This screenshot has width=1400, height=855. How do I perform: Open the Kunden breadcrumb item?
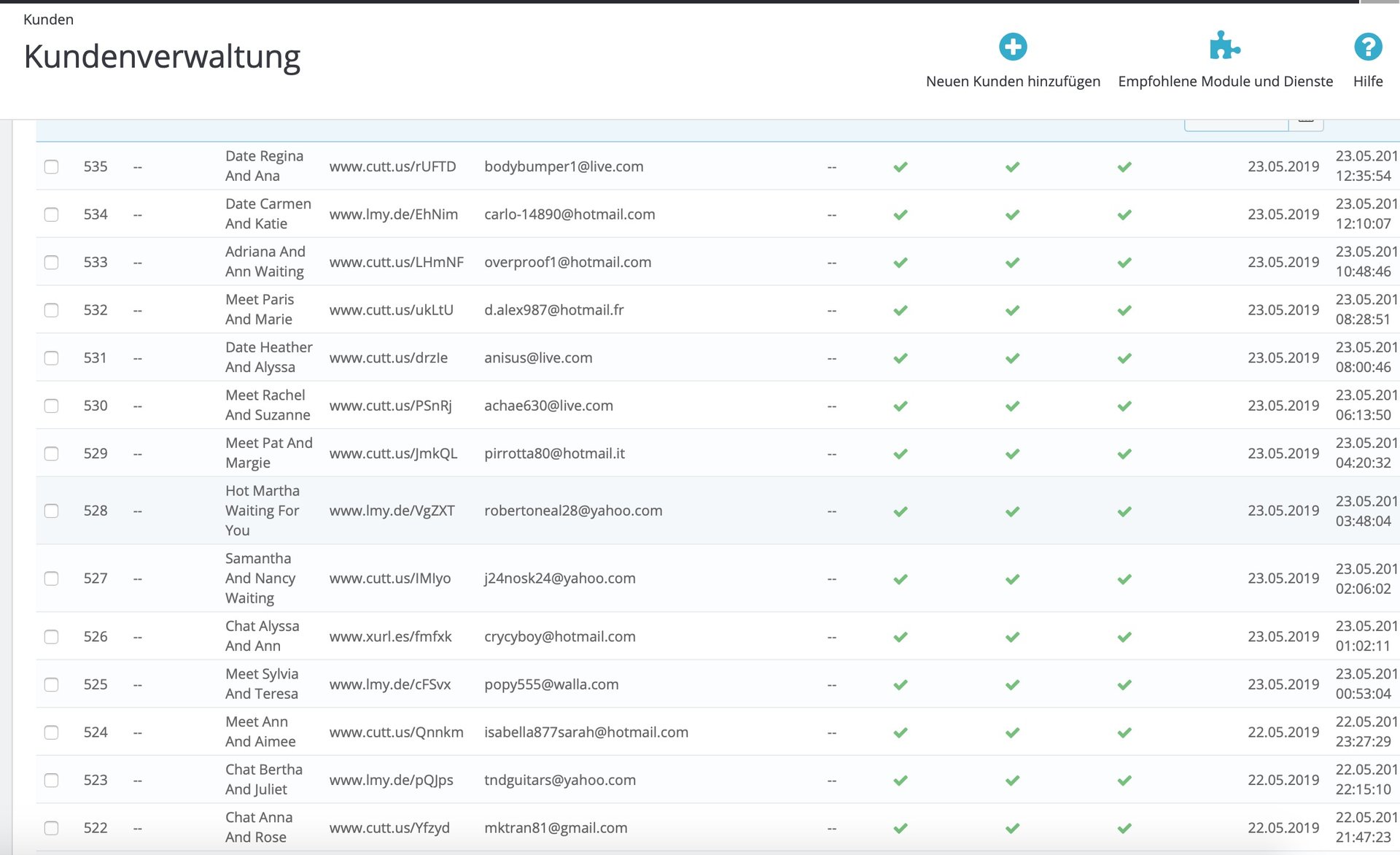(48, 20)
